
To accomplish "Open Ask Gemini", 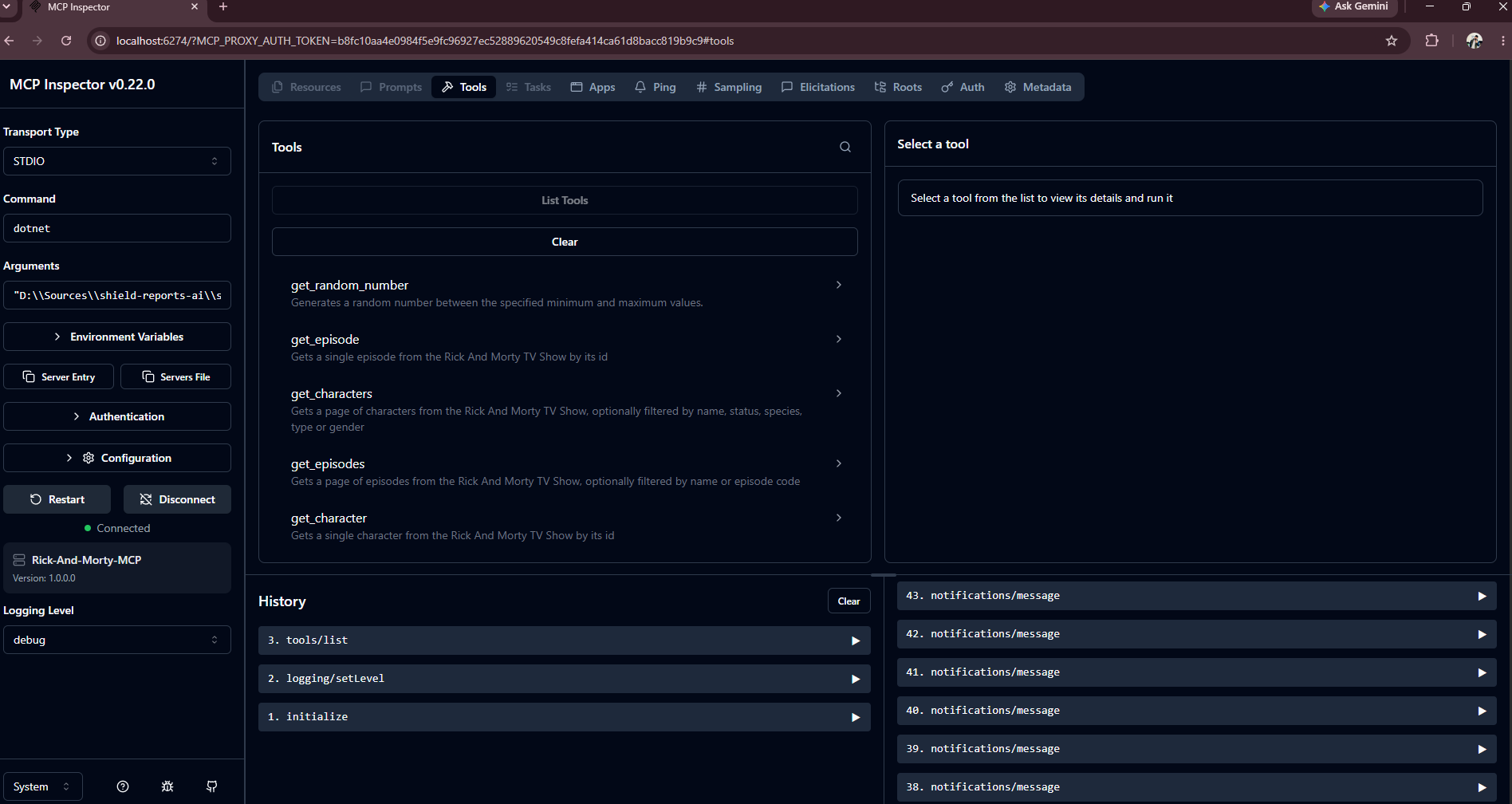I will tap(1354, 6).
